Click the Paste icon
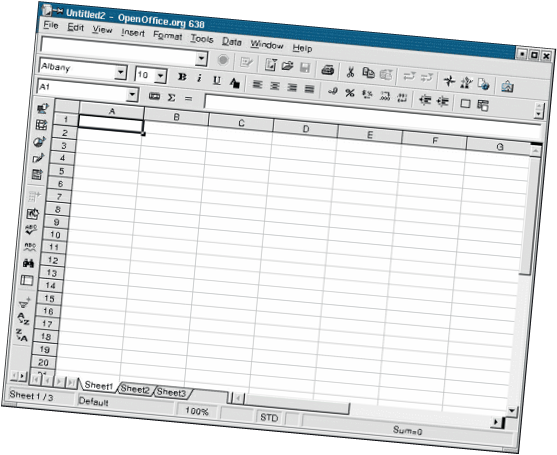The height and width of the screenshot is (455, 557). click(386, 75)
